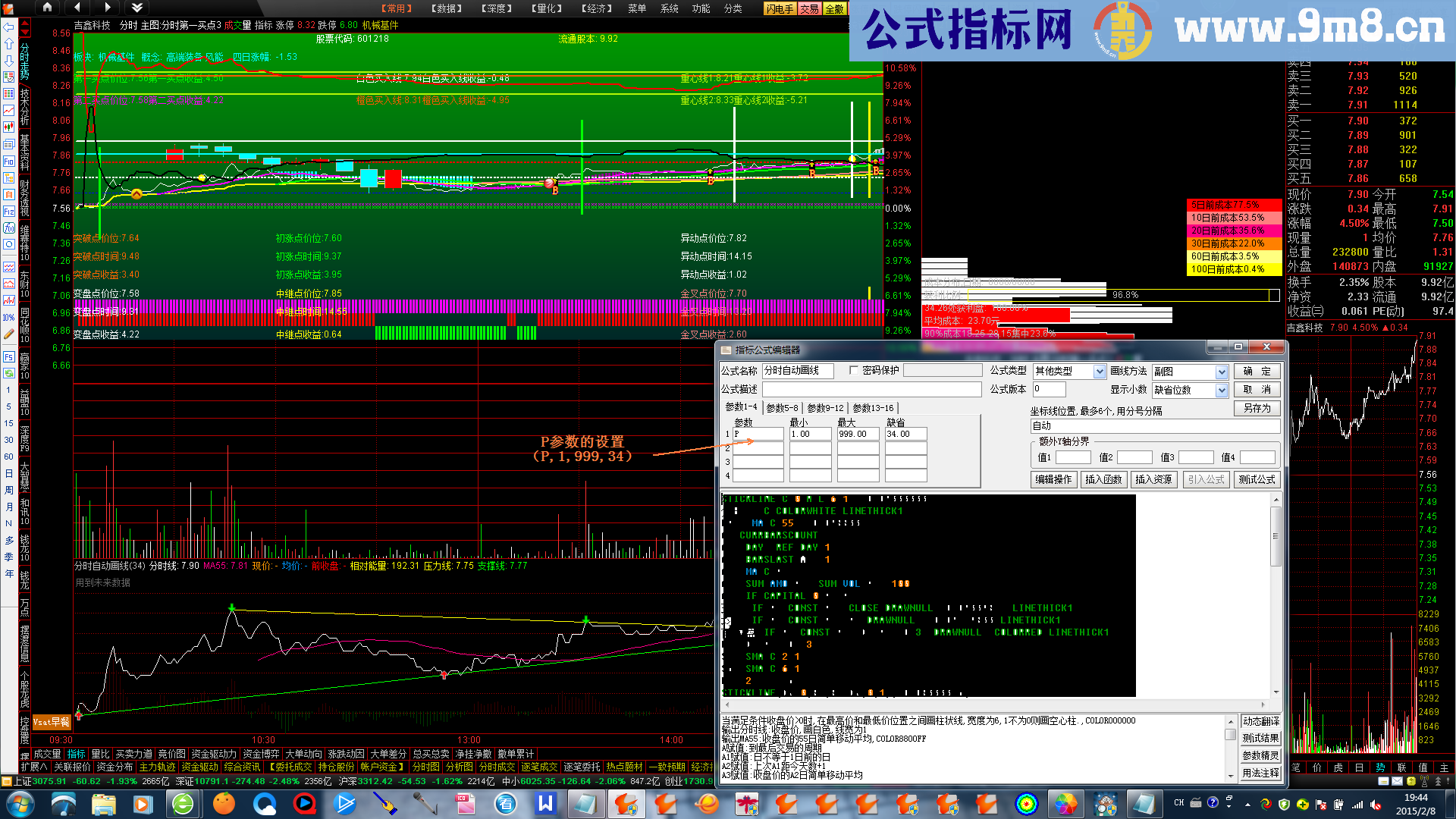Click the WPS Writer taskbar icon
This screenshot has width=1456, height=819.
[545, 803]
